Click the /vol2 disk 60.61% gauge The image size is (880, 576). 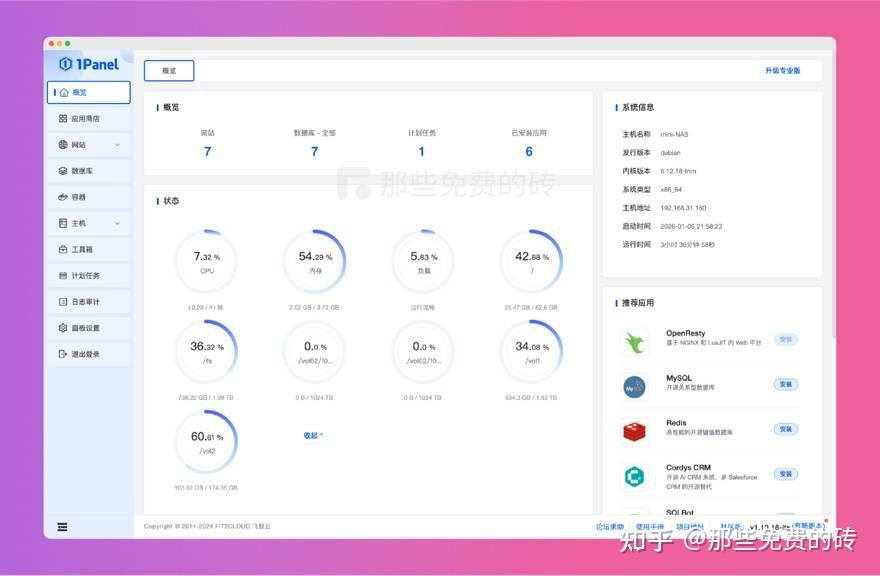pyautogui.click(x=207, y=442)
